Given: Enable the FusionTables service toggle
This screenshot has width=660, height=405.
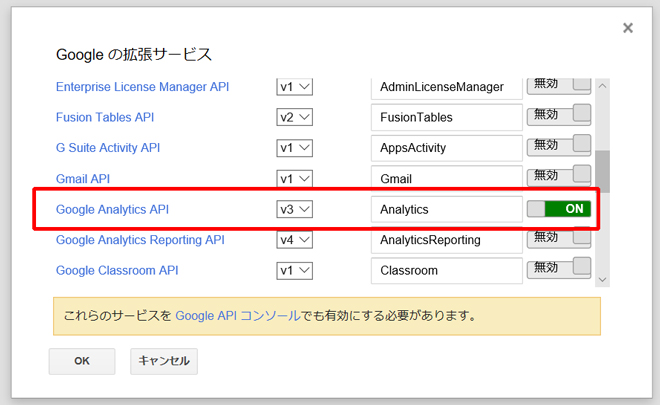Looking at the screenshot, I should pyautogui.click(x=559, y=115).
